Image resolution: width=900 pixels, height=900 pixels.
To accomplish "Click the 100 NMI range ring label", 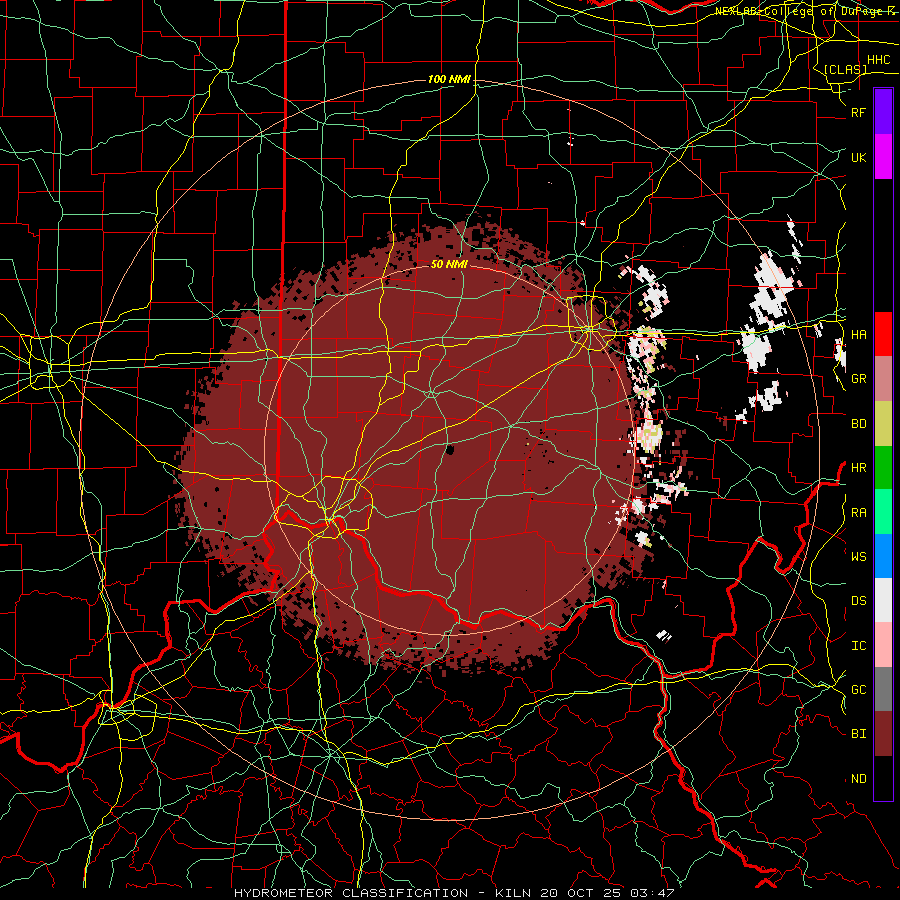I will [449, 79].
